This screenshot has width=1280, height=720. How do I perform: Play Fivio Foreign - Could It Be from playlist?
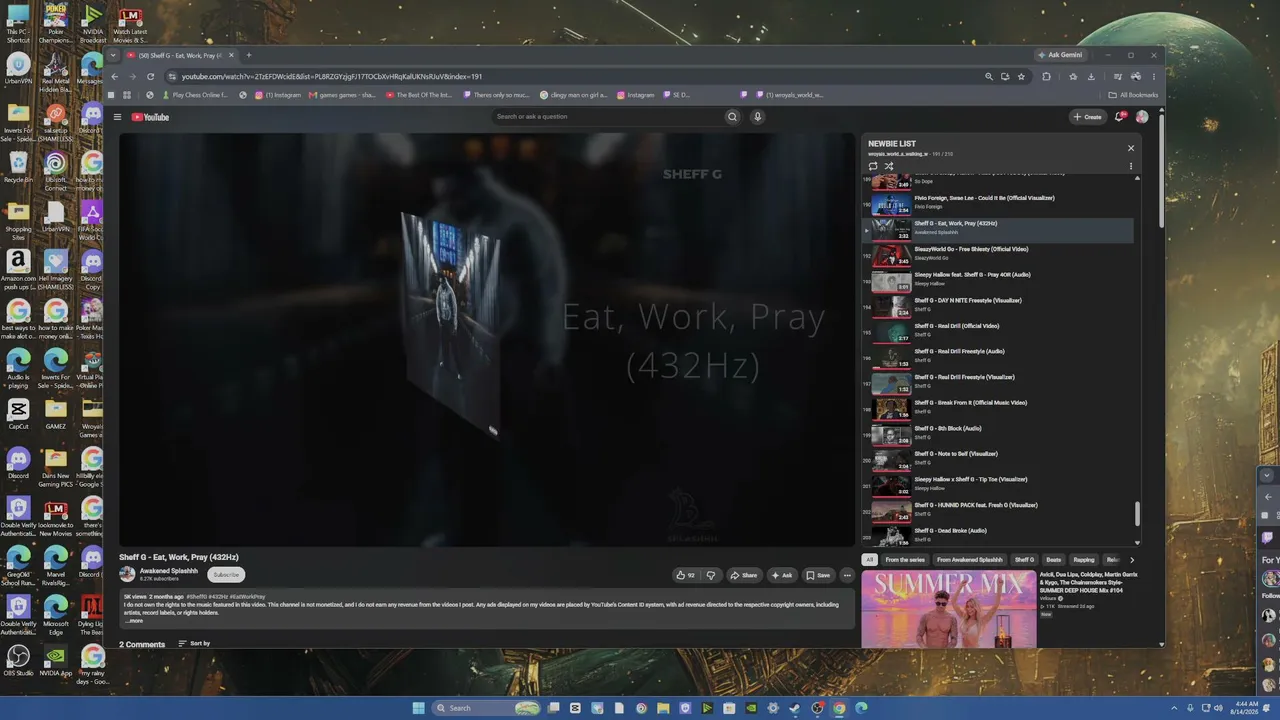pyautogui.click(x=1000, y=205)
